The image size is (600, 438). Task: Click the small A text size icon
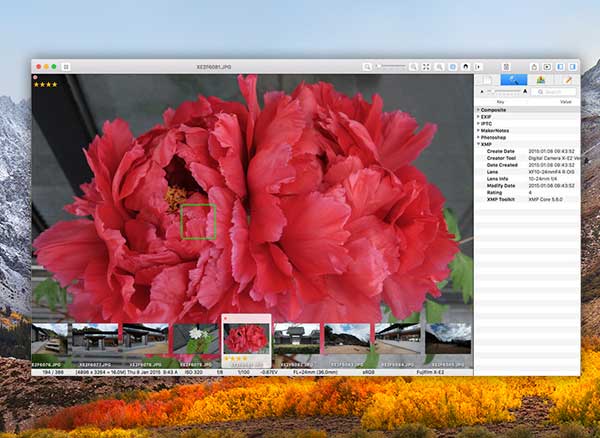click(x=482, y=92)
